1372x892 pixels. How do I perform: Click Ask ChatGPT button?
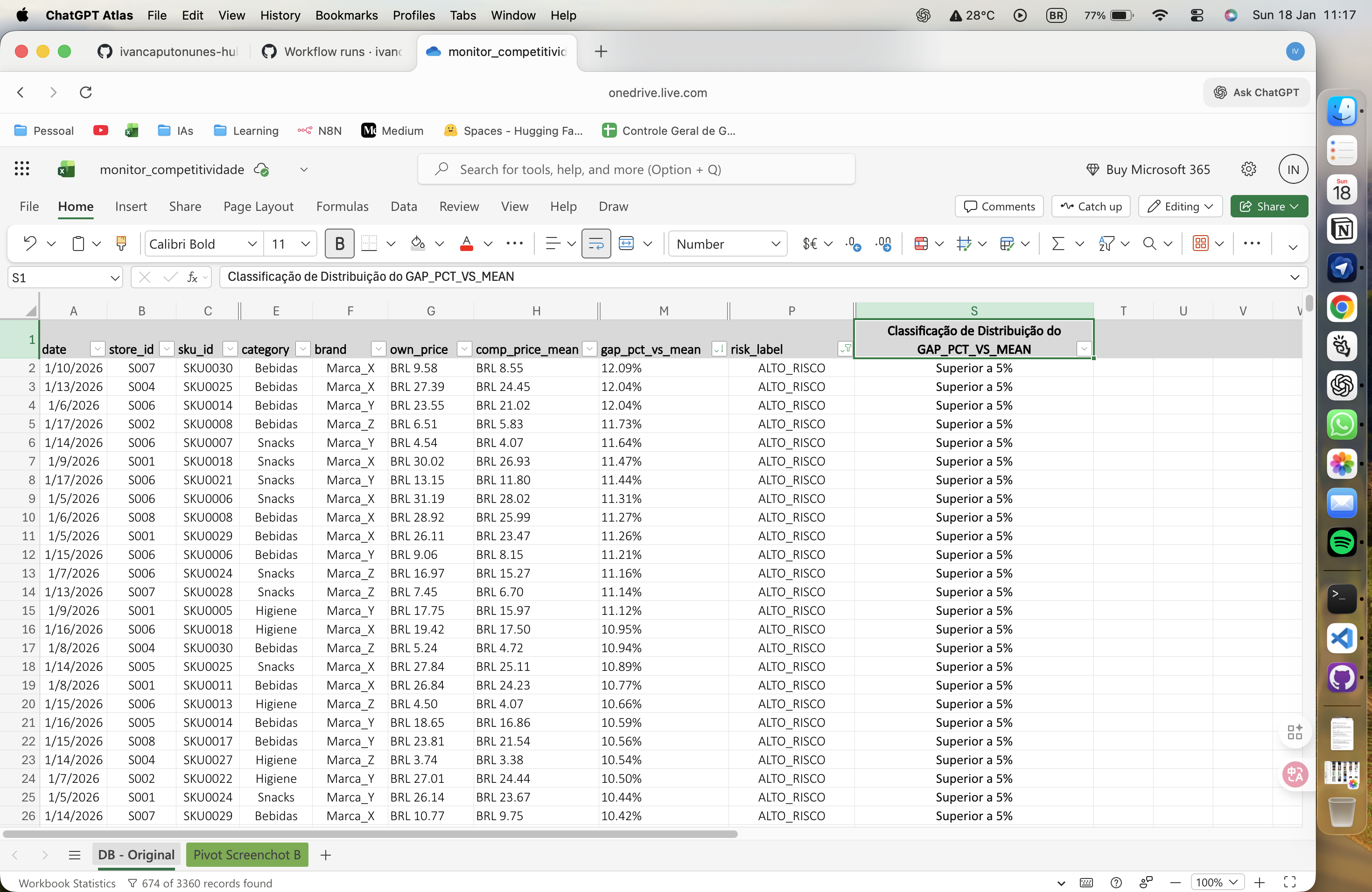point(1256,92)
